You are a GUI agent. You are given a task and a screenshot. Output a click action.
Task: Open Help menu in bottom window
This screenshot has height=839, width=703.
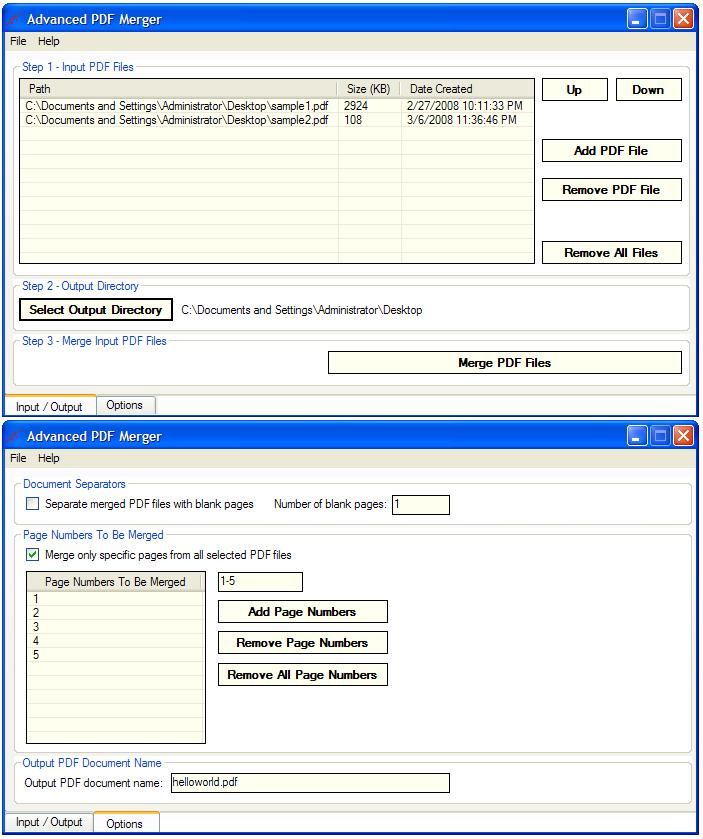pyautogui.click(x=49, y=458)
